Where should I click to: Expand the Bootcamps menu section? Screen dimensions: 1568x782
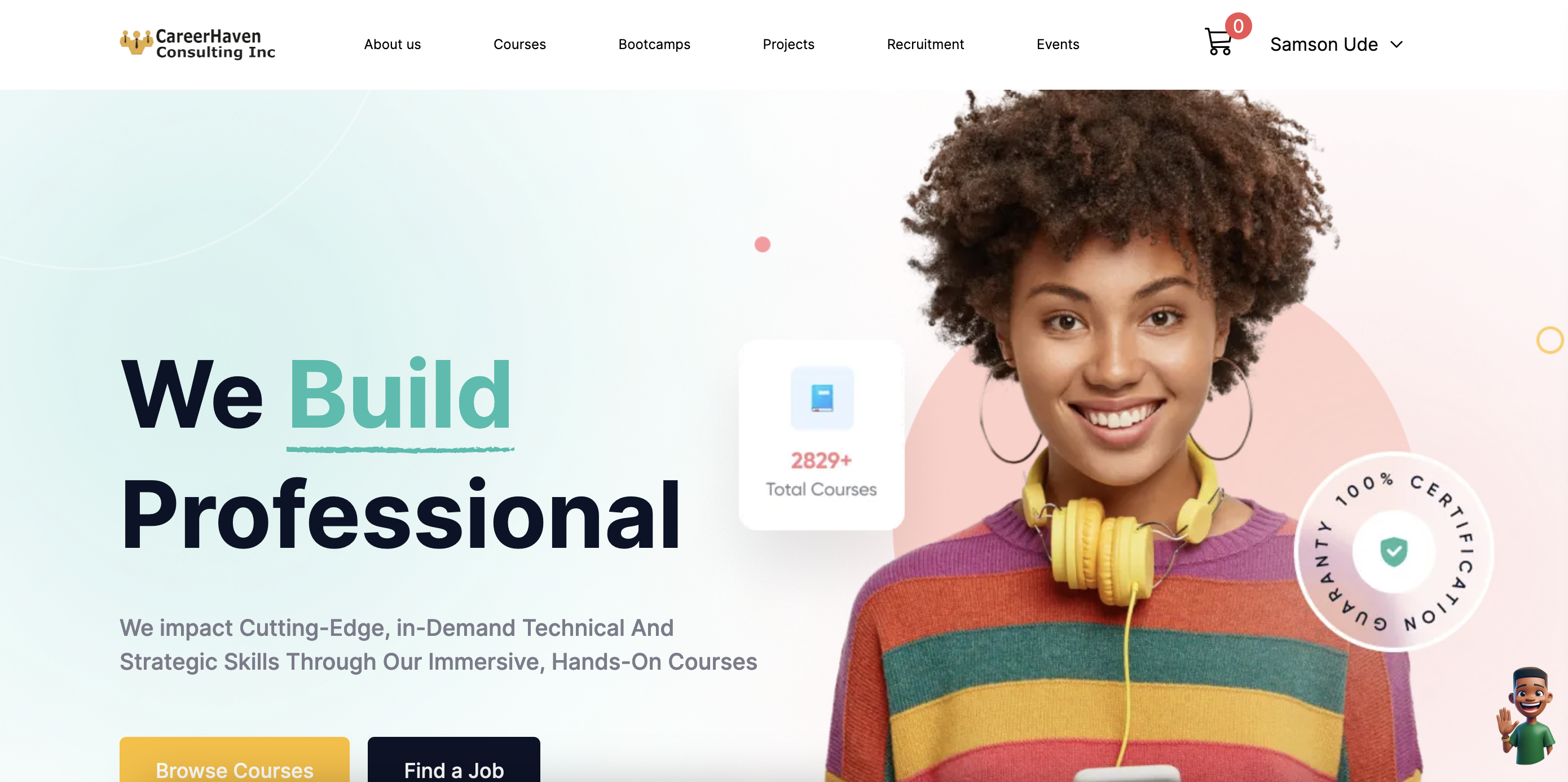pyautogui.click(x=654, y=43)
